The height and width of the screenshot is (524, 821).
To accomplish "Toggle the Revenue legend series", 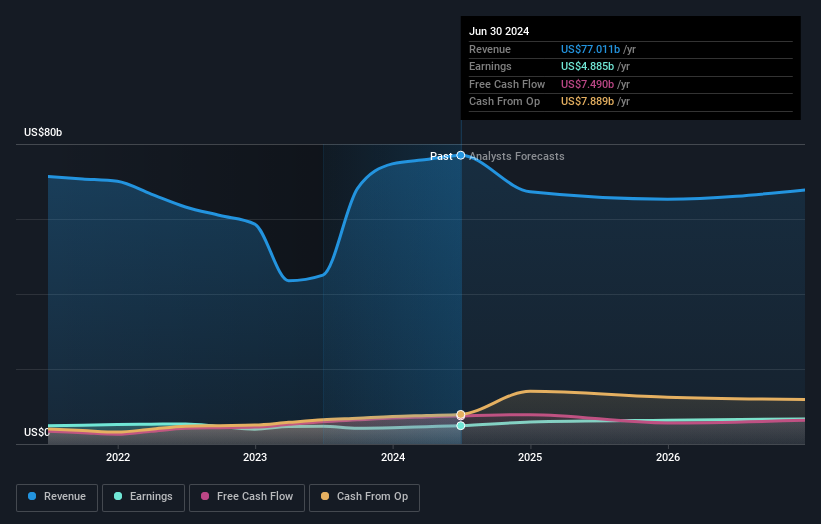I will pos(57,497).
